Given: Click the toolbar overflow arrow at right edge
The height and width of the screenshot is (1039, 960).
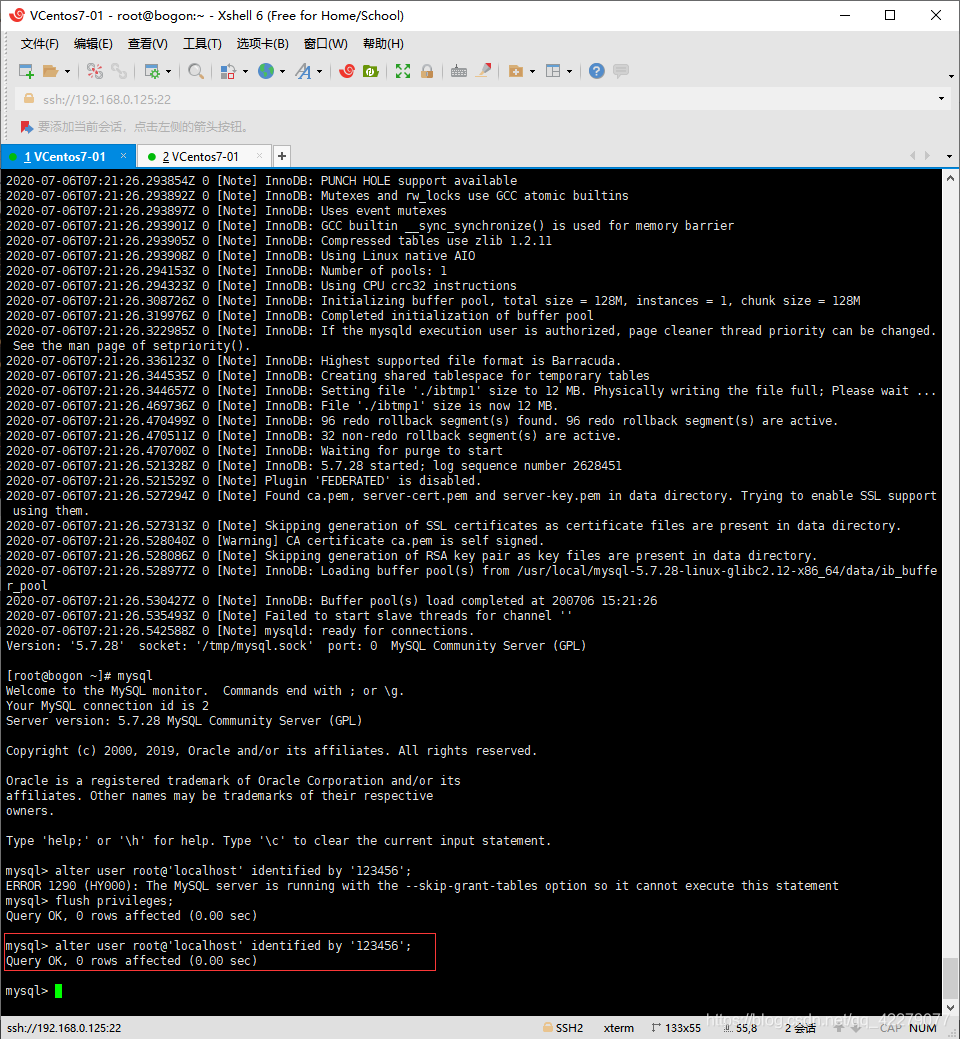Looking at the screenshot, I should tap(951, 76).
